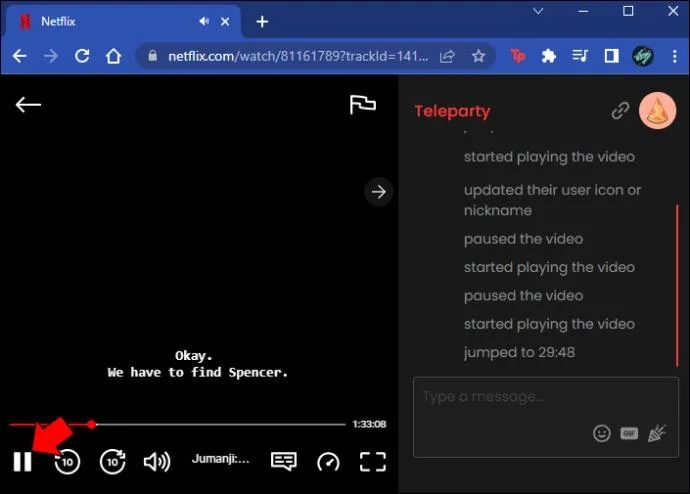Open media controls in toolbar
Image resolution: width=690 pixels, height=494 pixels.
coord(580,56)
